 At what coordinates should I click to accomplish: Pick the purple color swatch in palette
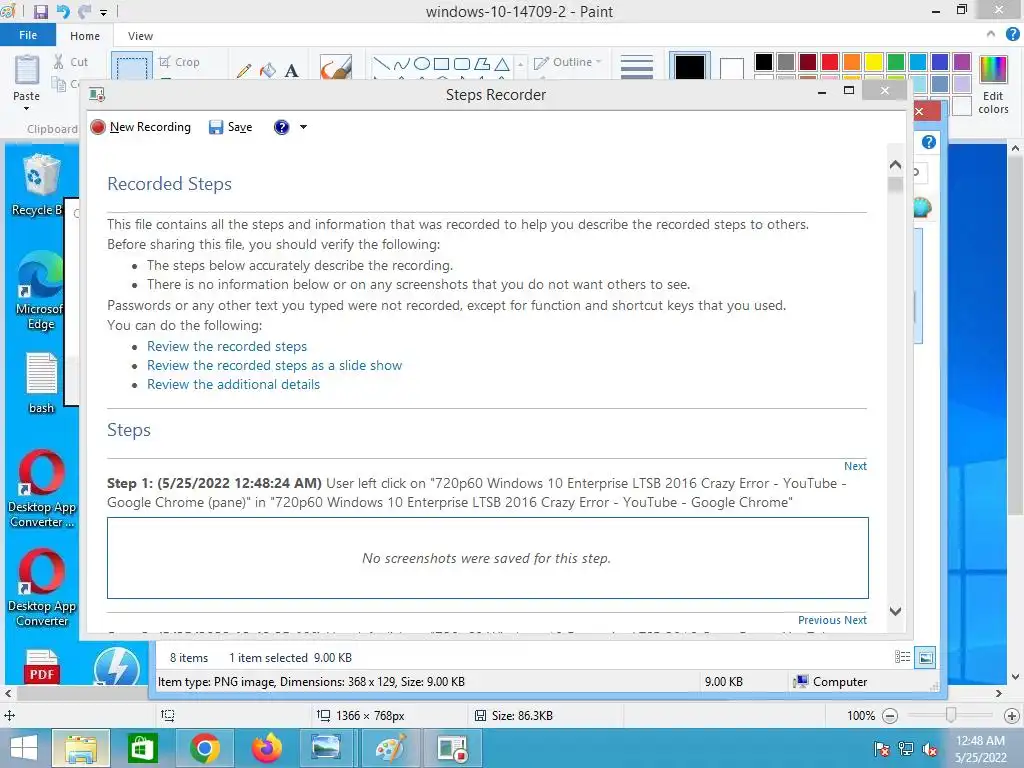point(962,62)
